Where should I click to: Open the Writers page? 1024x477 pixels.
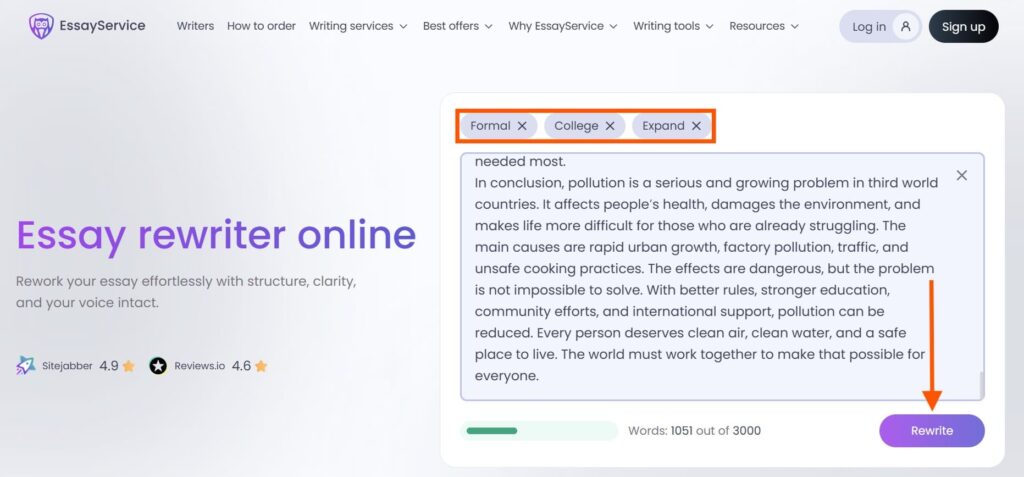pos(195,26)
